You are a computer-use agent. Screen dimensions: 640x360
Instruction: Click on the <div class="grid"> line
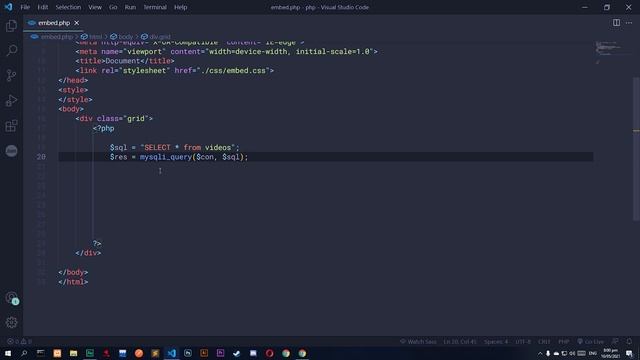click(x=114, y=118)
